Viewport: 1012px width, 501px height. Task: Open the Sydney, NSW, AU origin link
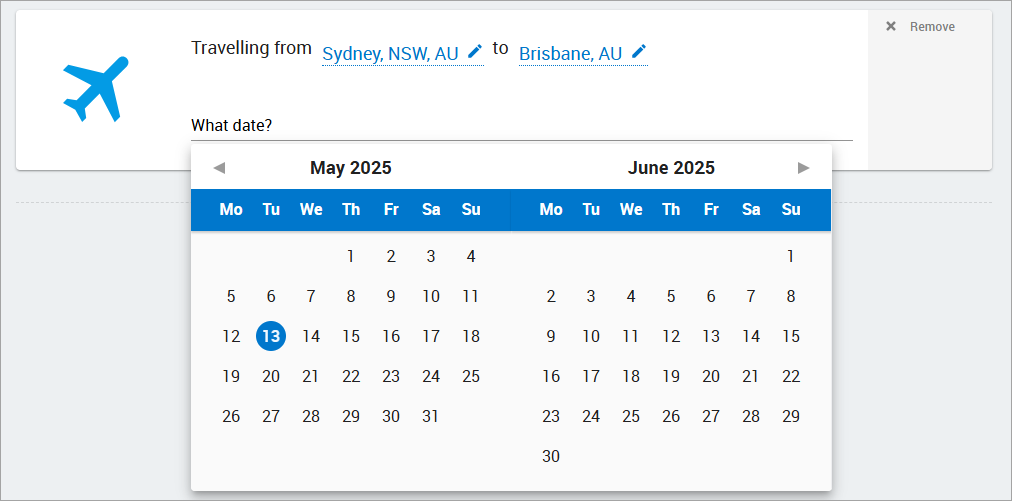pyautogui.click(x=390, y=54)
